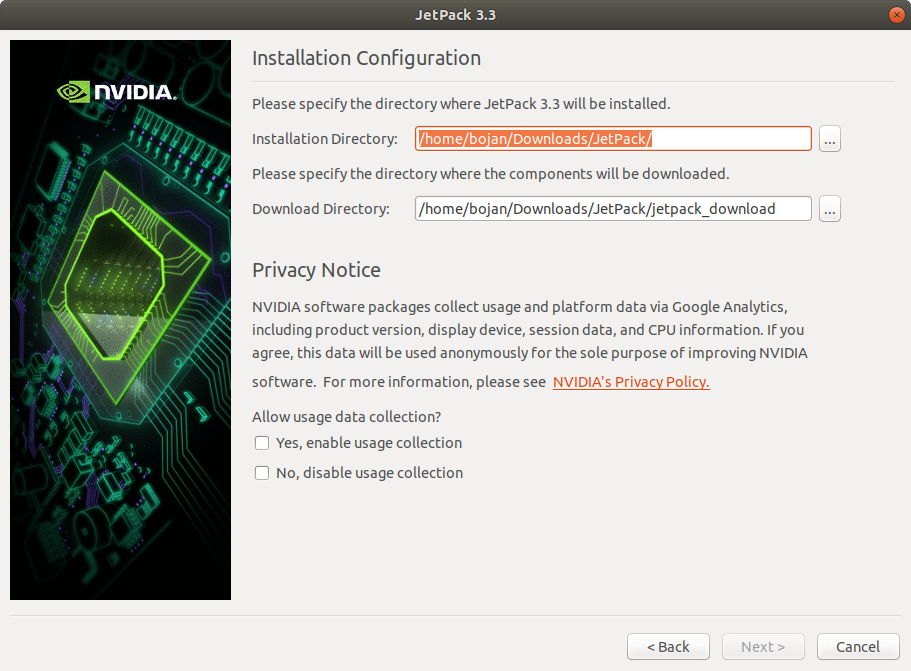Image resolution: width=911 pixels, height=671 pixels.
Task: Click the 'Allow usage data collection?' text
Action: (347, 417)
